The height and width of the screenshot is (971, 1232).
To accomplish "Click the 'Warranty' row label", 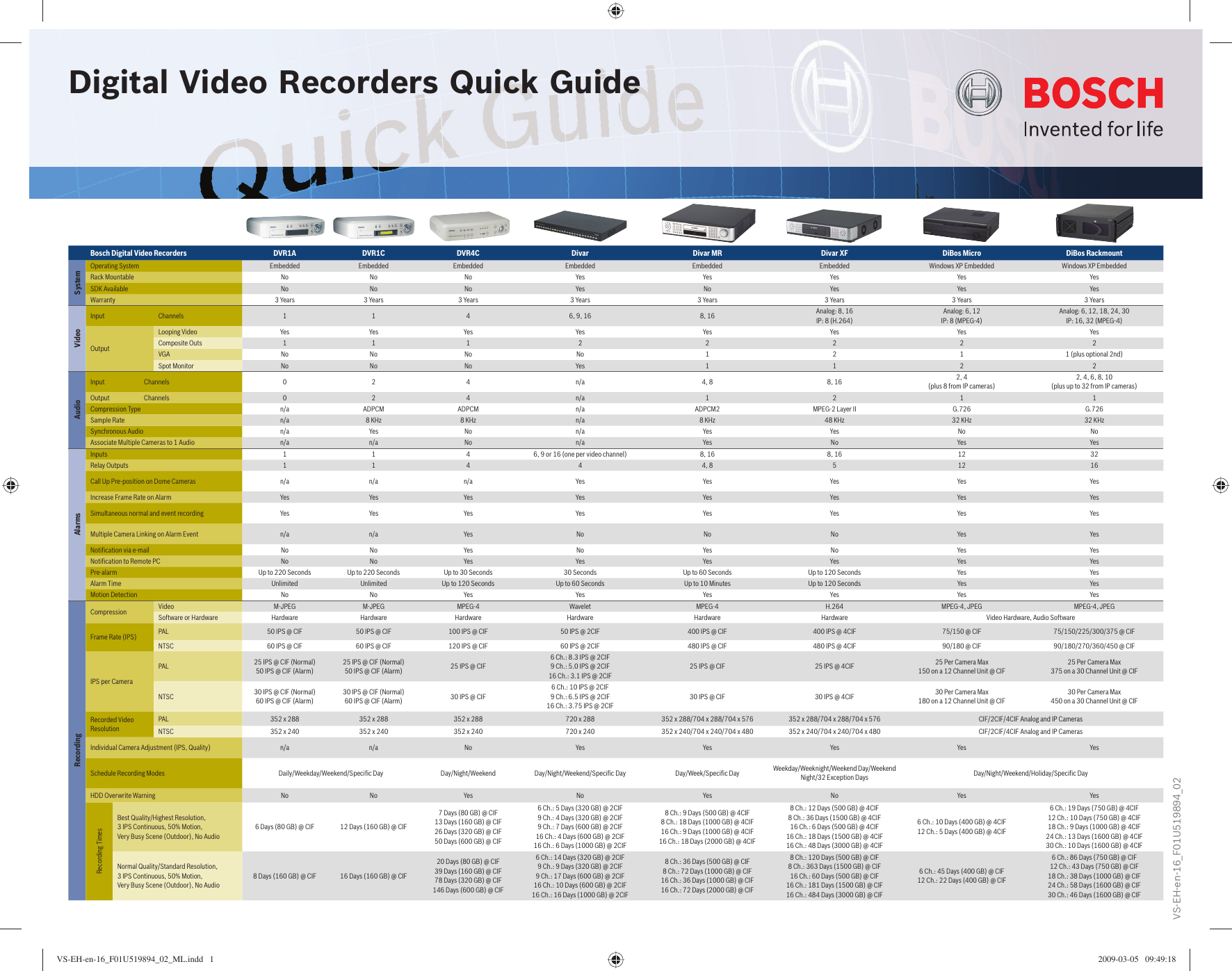I will [x=103, y=300].
